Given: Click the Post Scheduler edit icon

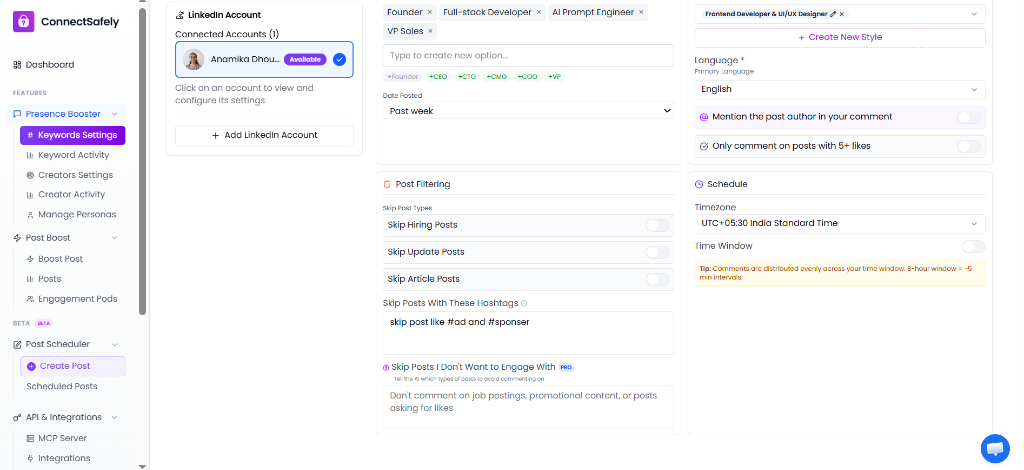Looking at the screenshot, I should pyautogui.click(x=17, y=344).
